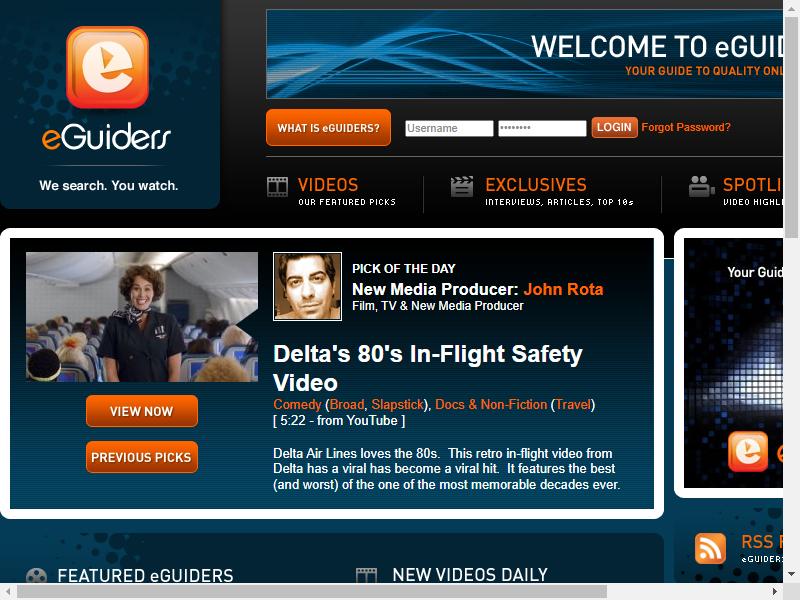Image resolution: width=800 pixels, height=600 pixels.
Task: Click the orange RSS feed icon
Action: 710,548
